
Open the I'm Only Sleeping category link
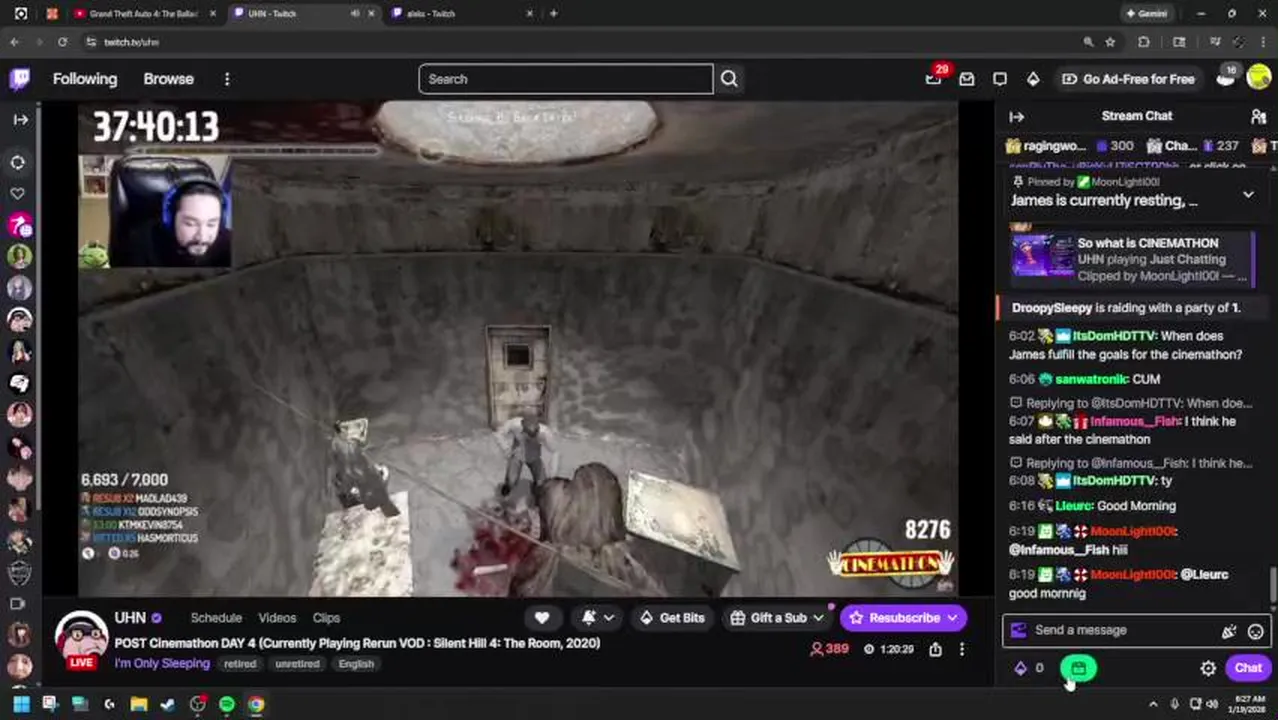click(x=162, y=663)
